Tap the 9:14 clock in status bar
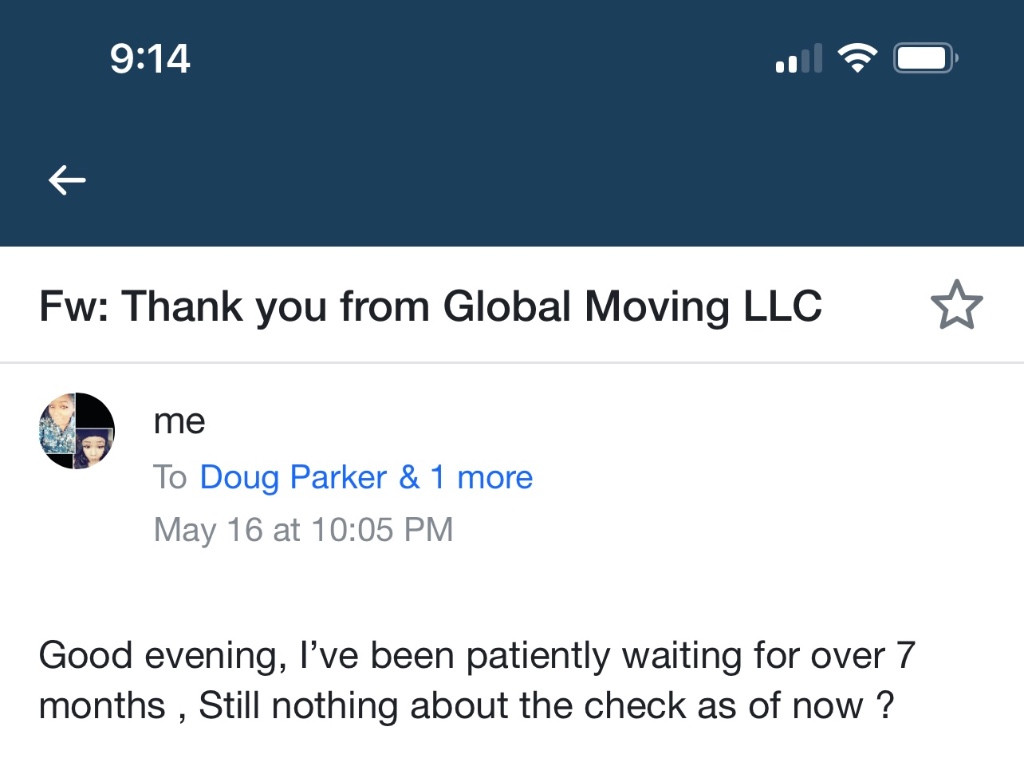 coord(151,57)
